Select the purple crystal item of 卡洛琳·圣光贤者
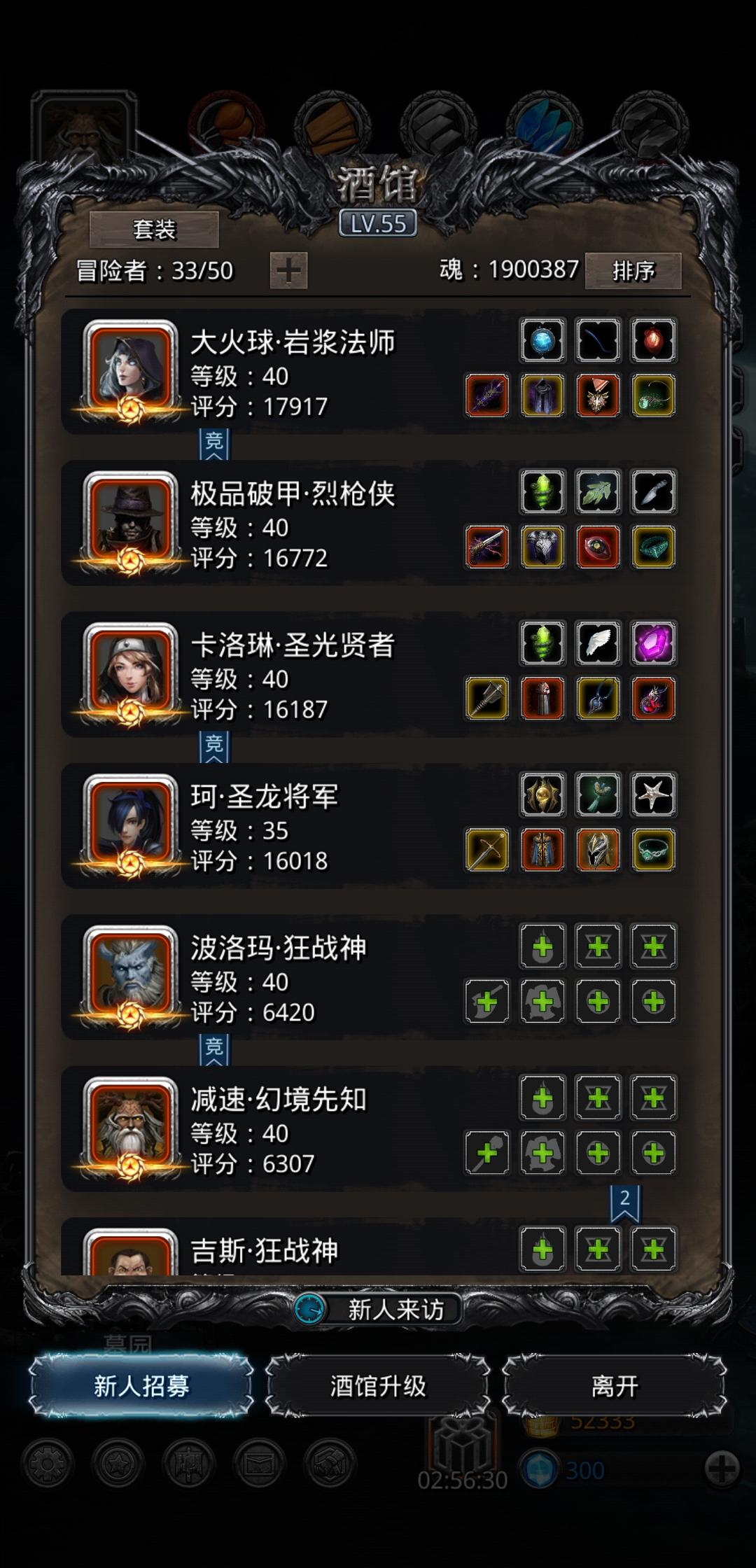 click(653, 643)
